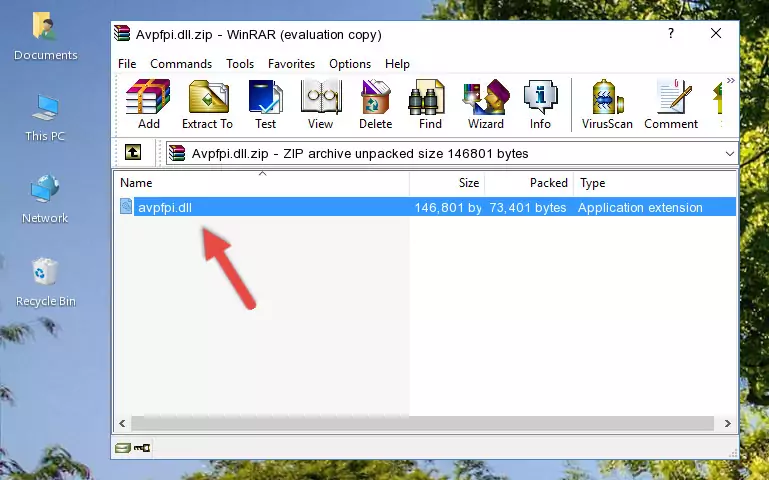Select the Documents desktop icon
769x480 pixels.
click(45, 37)
